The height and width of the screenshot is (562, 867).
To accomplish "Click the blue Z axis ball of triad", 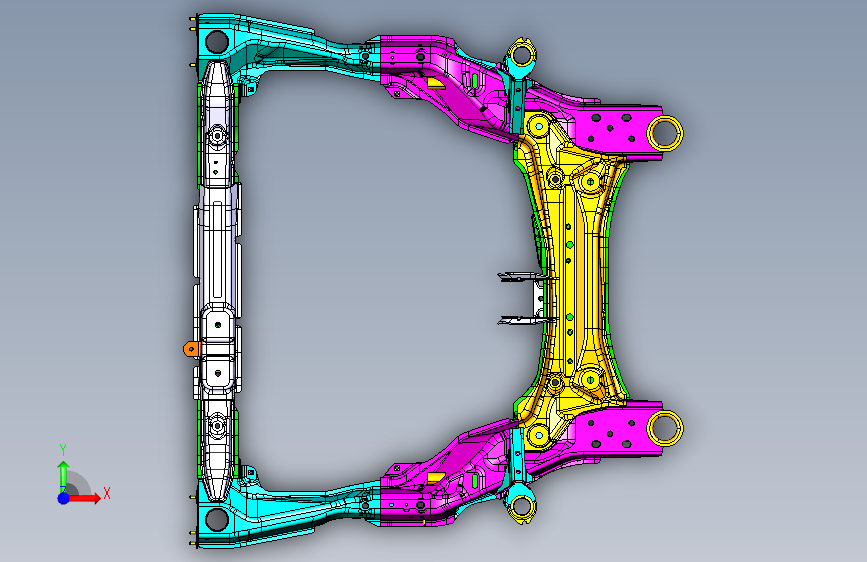I will (64, 498).
